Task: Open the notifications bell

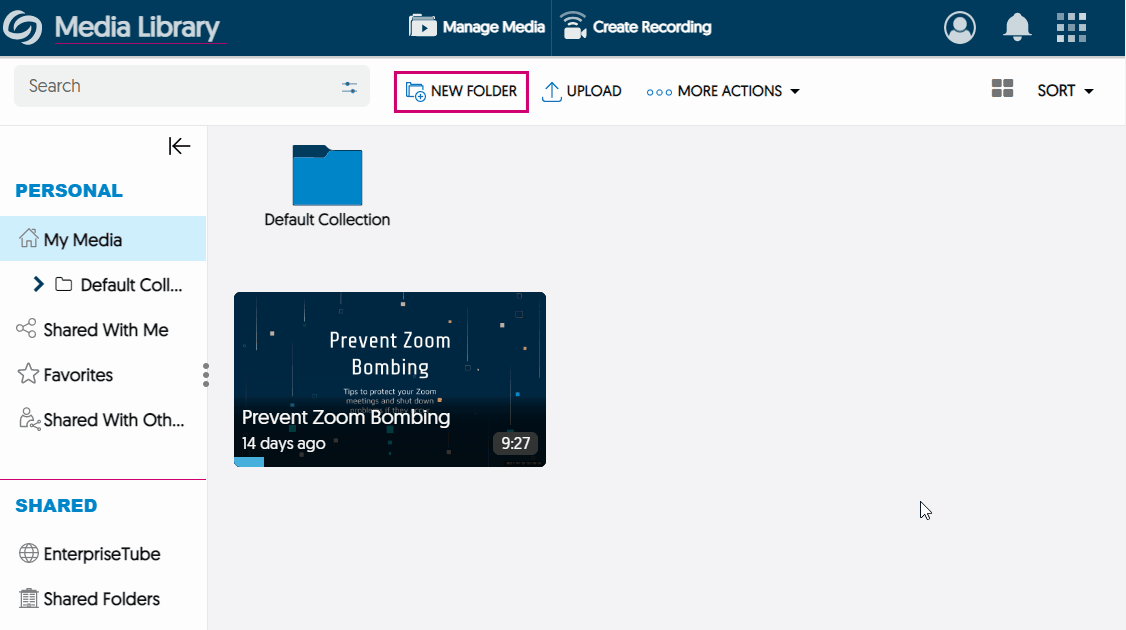Action: [x=1017, y=27]
